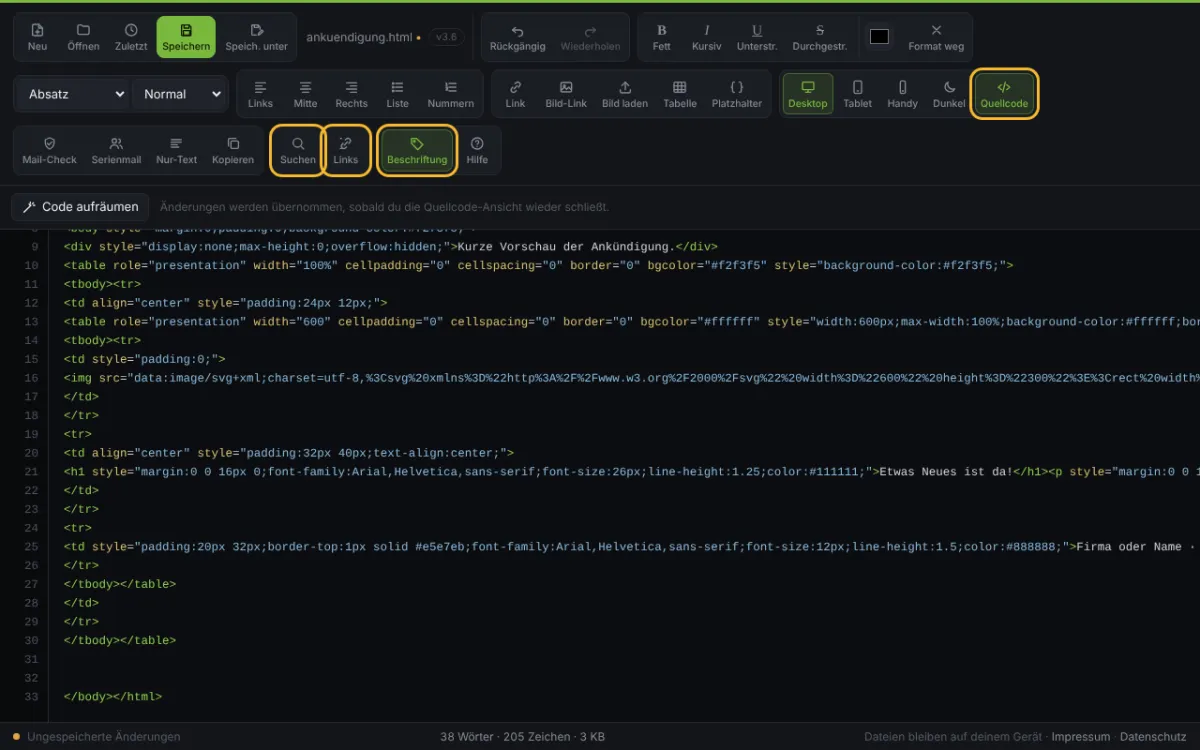Viewport: 1200px width, 750px height.
Task: Apply italic with Kursiv
Action: tap(707, 37)
